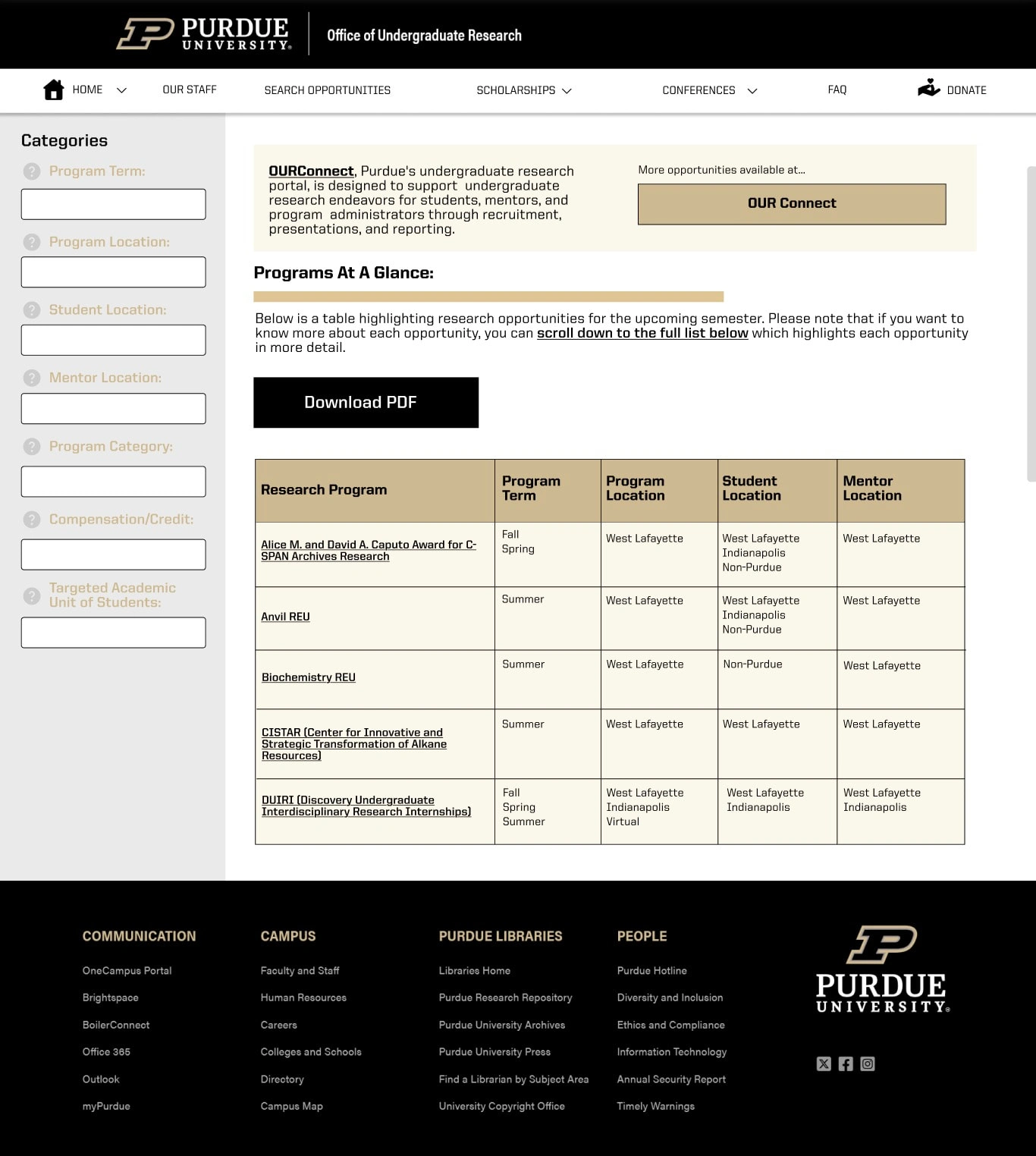Click Office of Undergraduate Research title
The image size is (1036, 1156).
[x=424, y=35]
